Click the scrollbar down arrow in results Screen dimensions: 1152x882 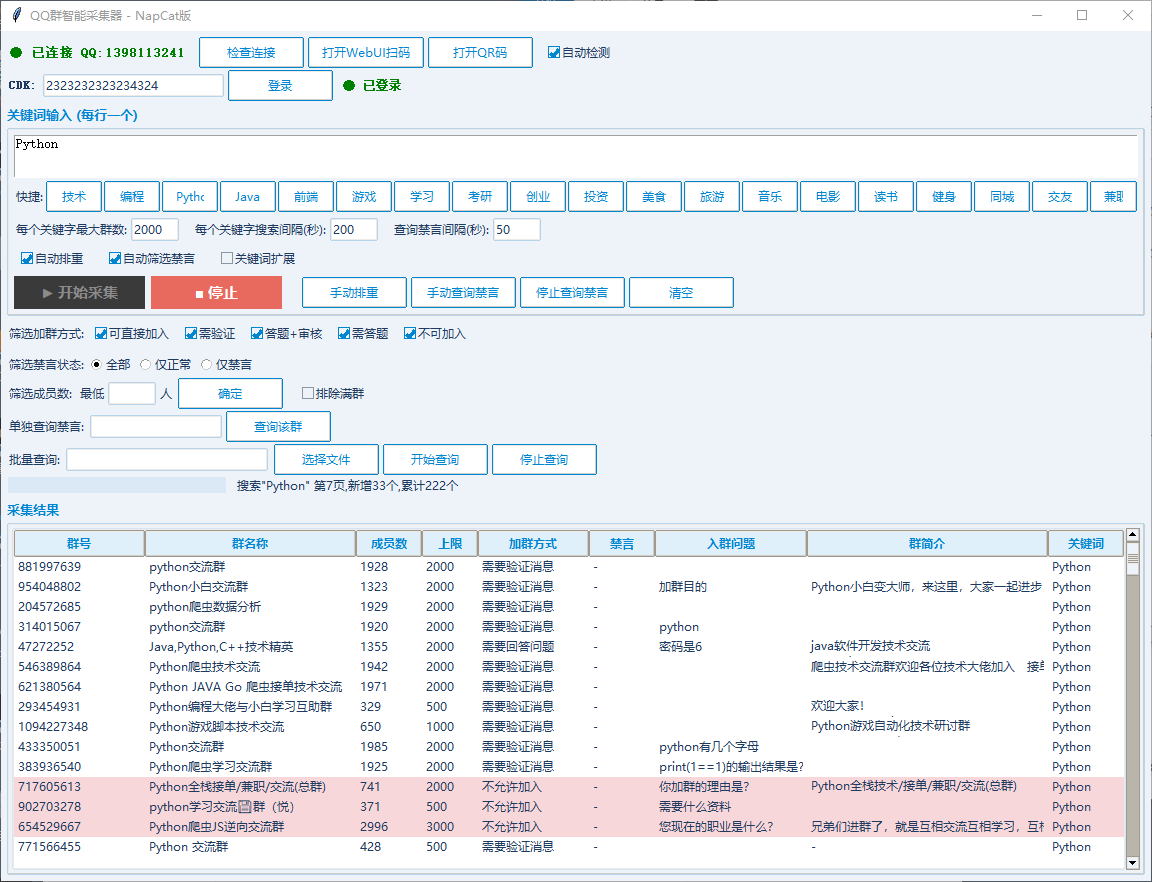click(x=1132, y=863)
